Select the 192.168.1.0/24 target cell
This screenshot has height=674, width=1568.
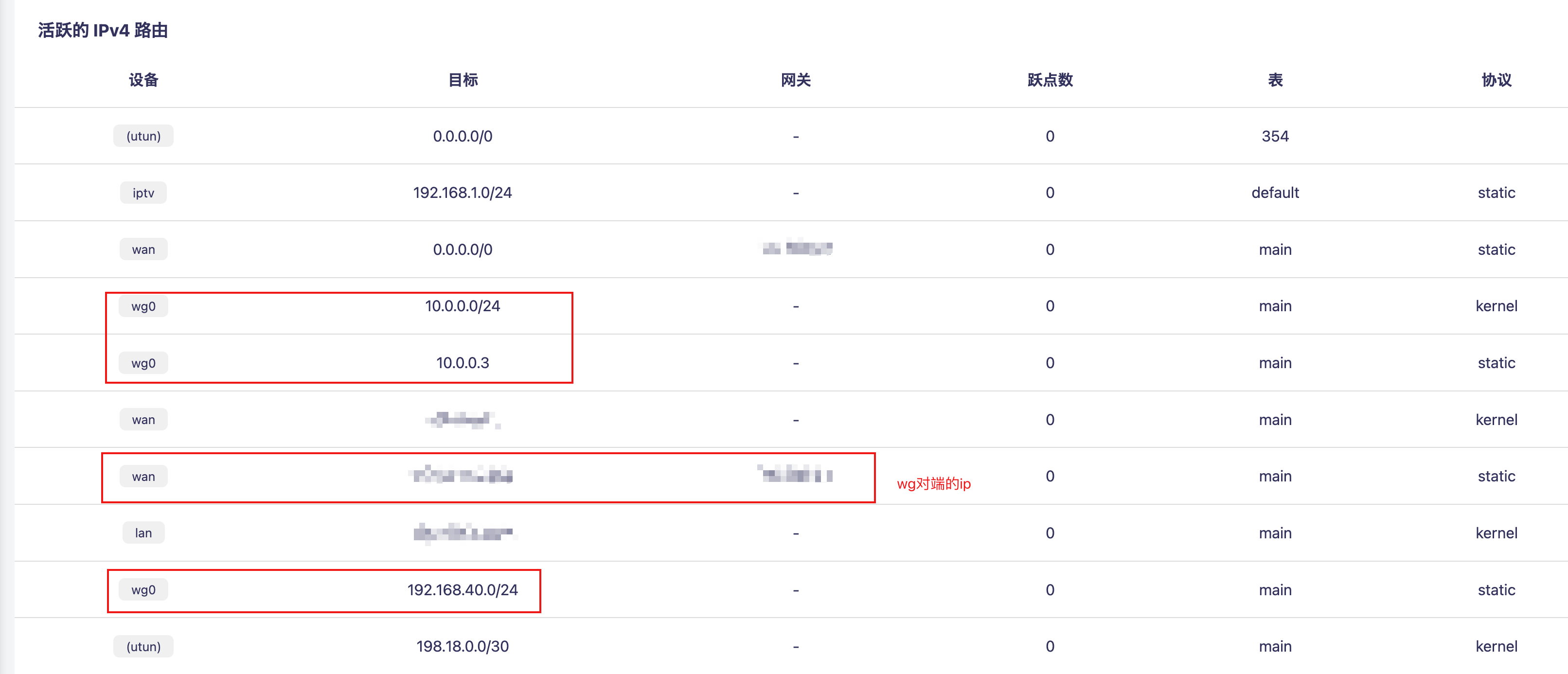(x=463, y=193)
